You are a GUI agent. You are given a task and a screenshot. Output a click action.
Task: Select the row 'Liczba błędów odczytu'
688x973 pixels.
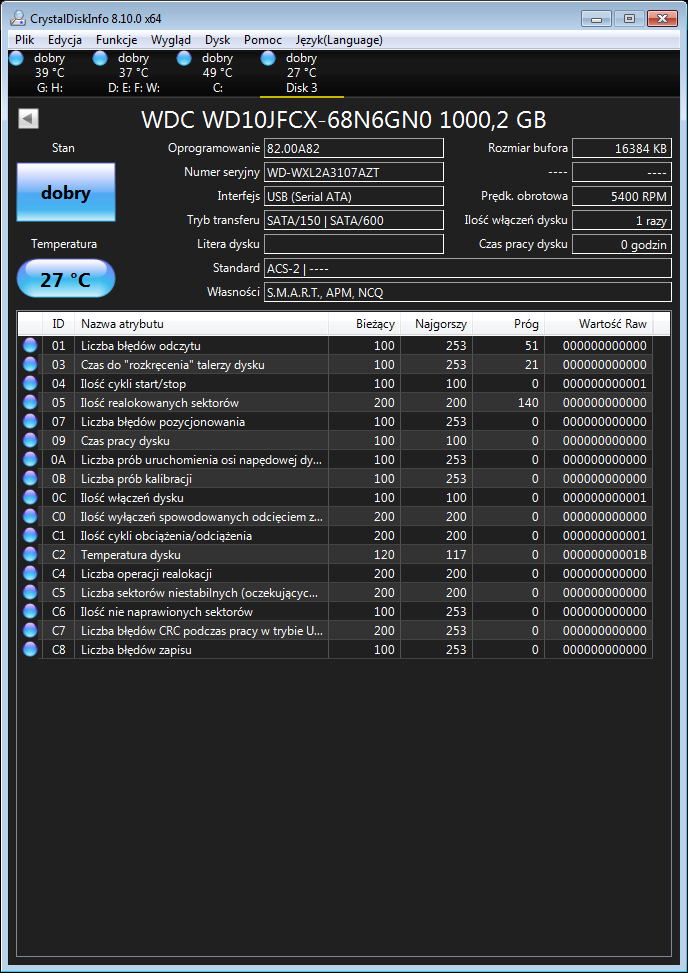click(x=335, y=346)
